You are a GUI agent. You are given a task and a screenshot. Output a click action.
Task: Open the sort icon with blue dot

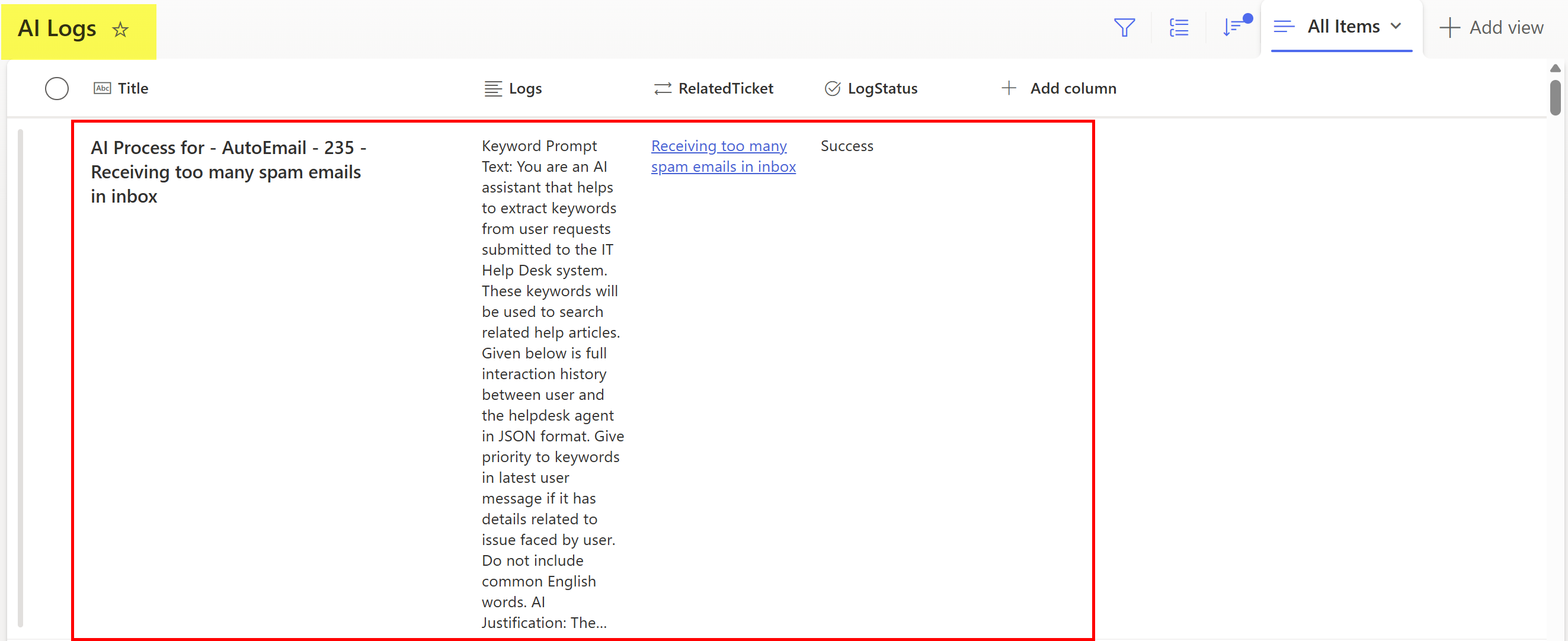click(1233, 27)
